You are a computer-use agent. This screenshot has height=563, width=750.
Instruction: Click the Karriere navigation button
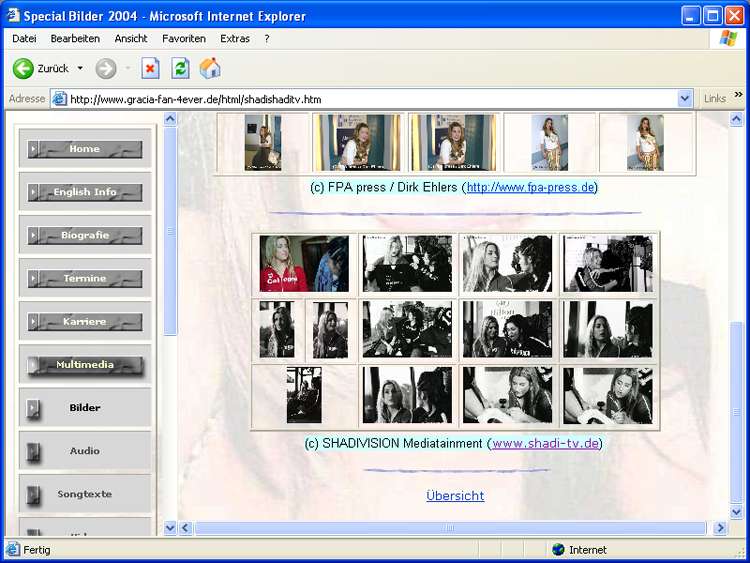(x=85, y=321)
